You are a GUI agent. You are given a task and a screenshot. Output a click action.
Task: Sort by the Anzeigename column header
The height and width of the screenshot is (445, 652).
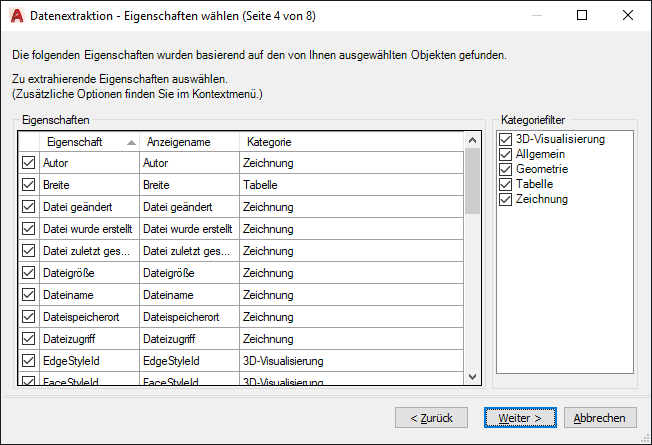[188, 142]
